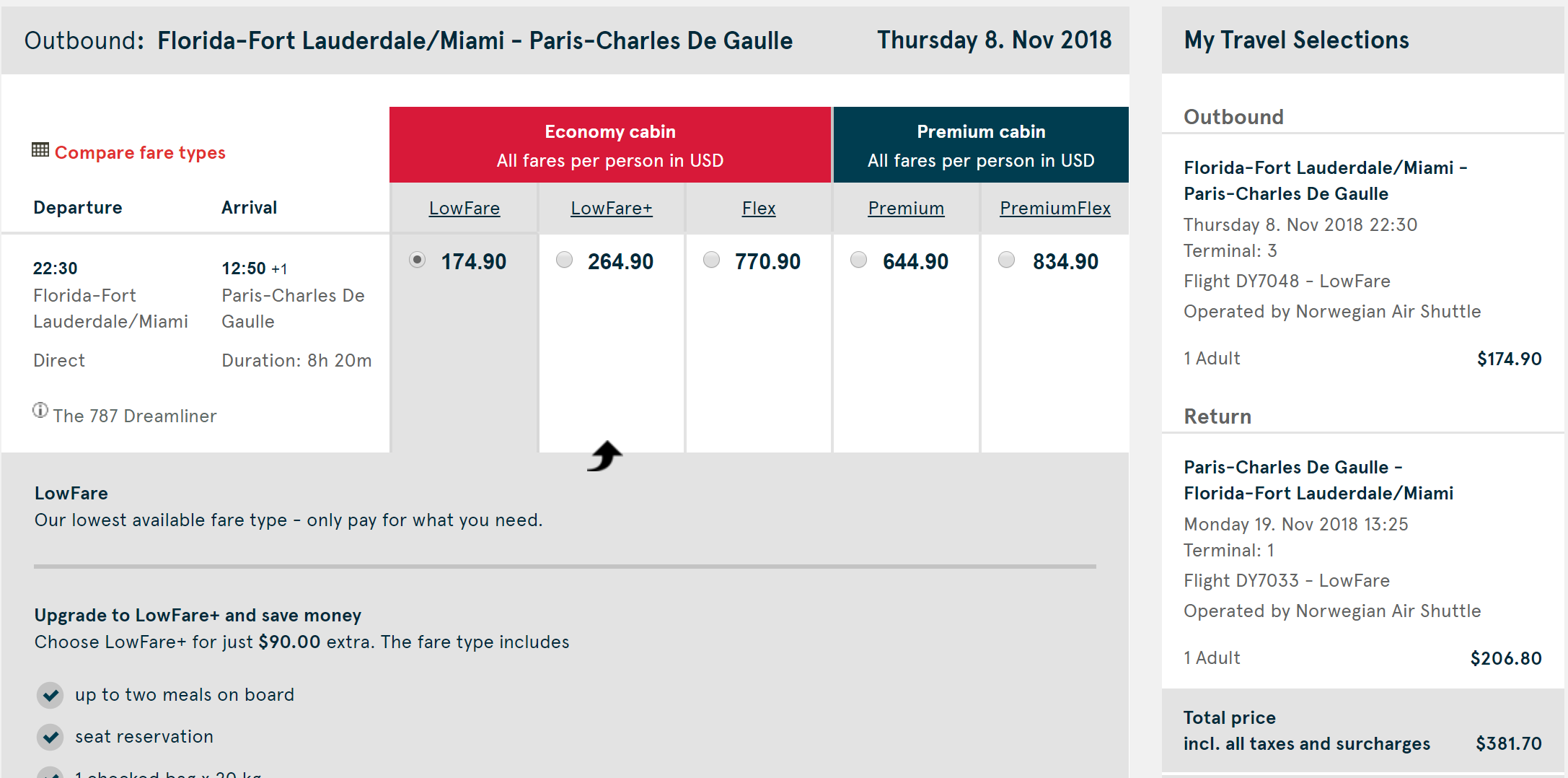The height and width of the screenshot is (778, 1568).
Task: Click the Outbound section heading in selections
Action: click(x=1233, y=117)
